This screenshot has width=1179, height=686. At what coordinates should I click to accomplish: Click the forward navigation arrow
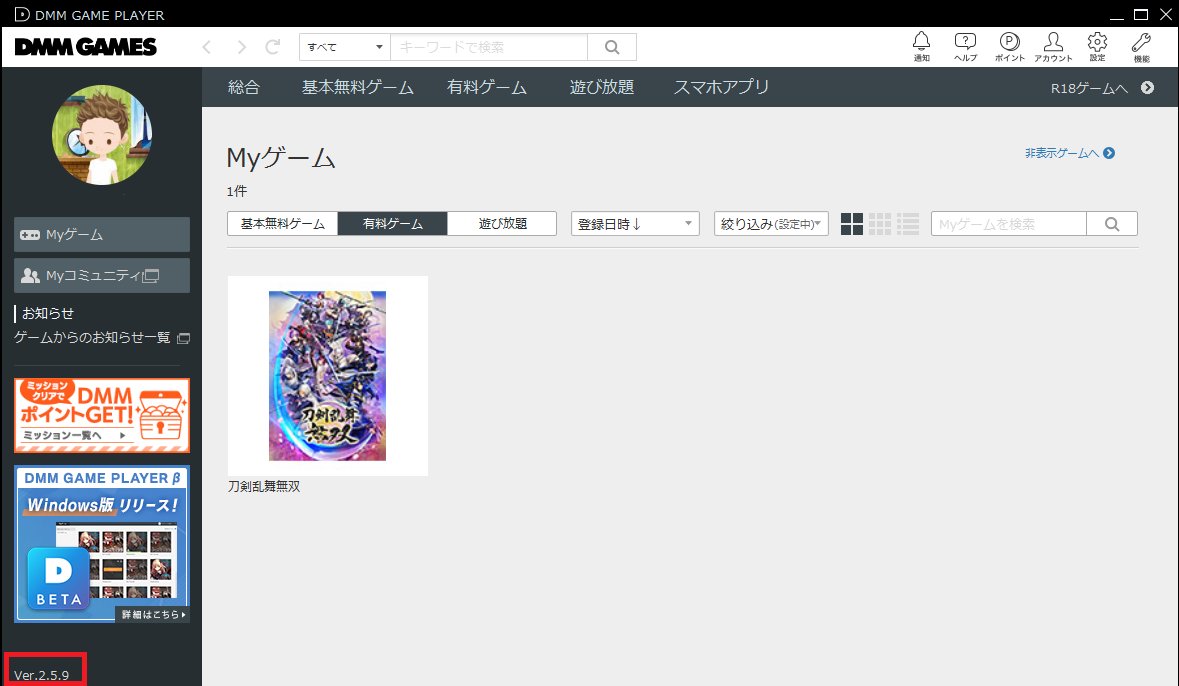[x=240, y=46]
